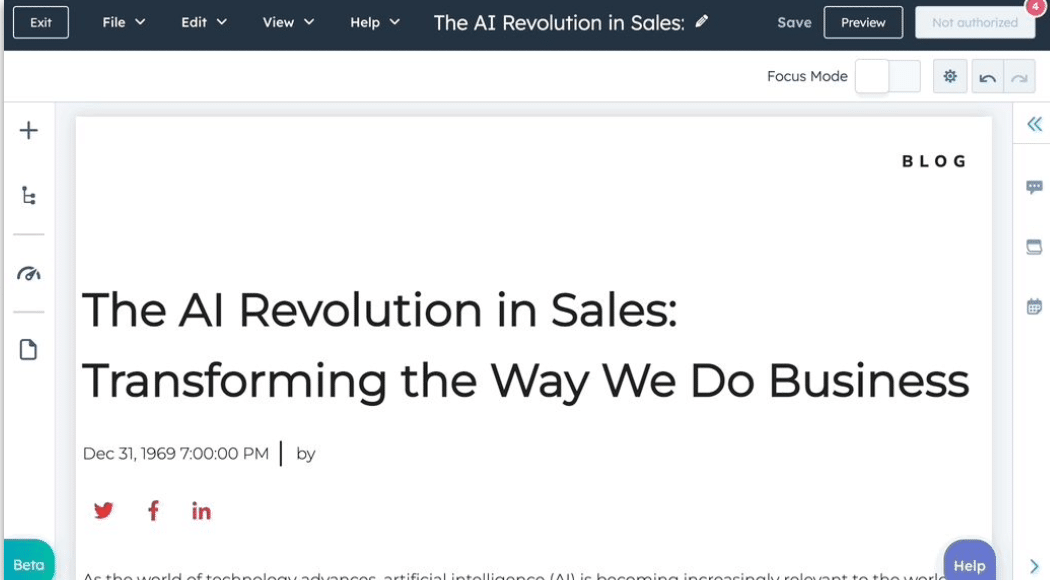
Task: Click the LinkedIn share icon
Action: [201, 510]
